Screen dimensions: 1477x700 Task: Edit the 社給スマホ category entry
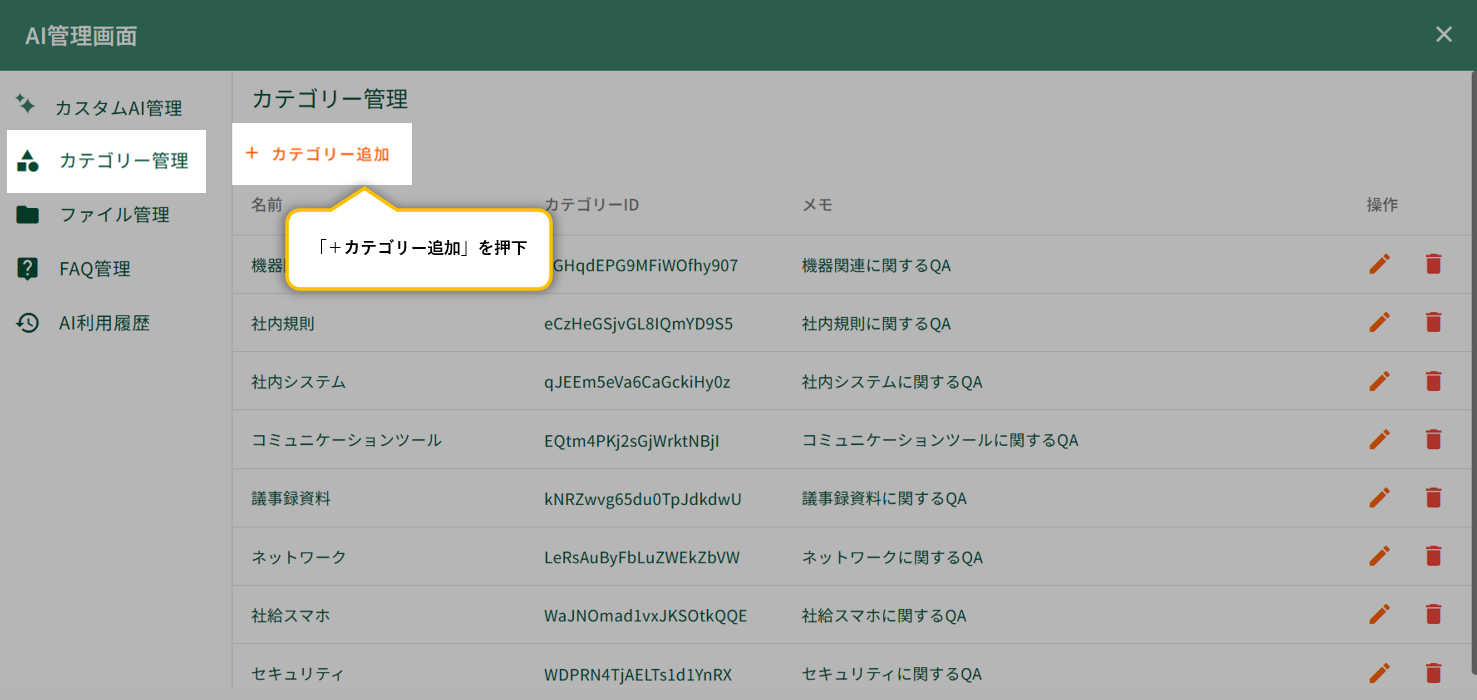1379,614
